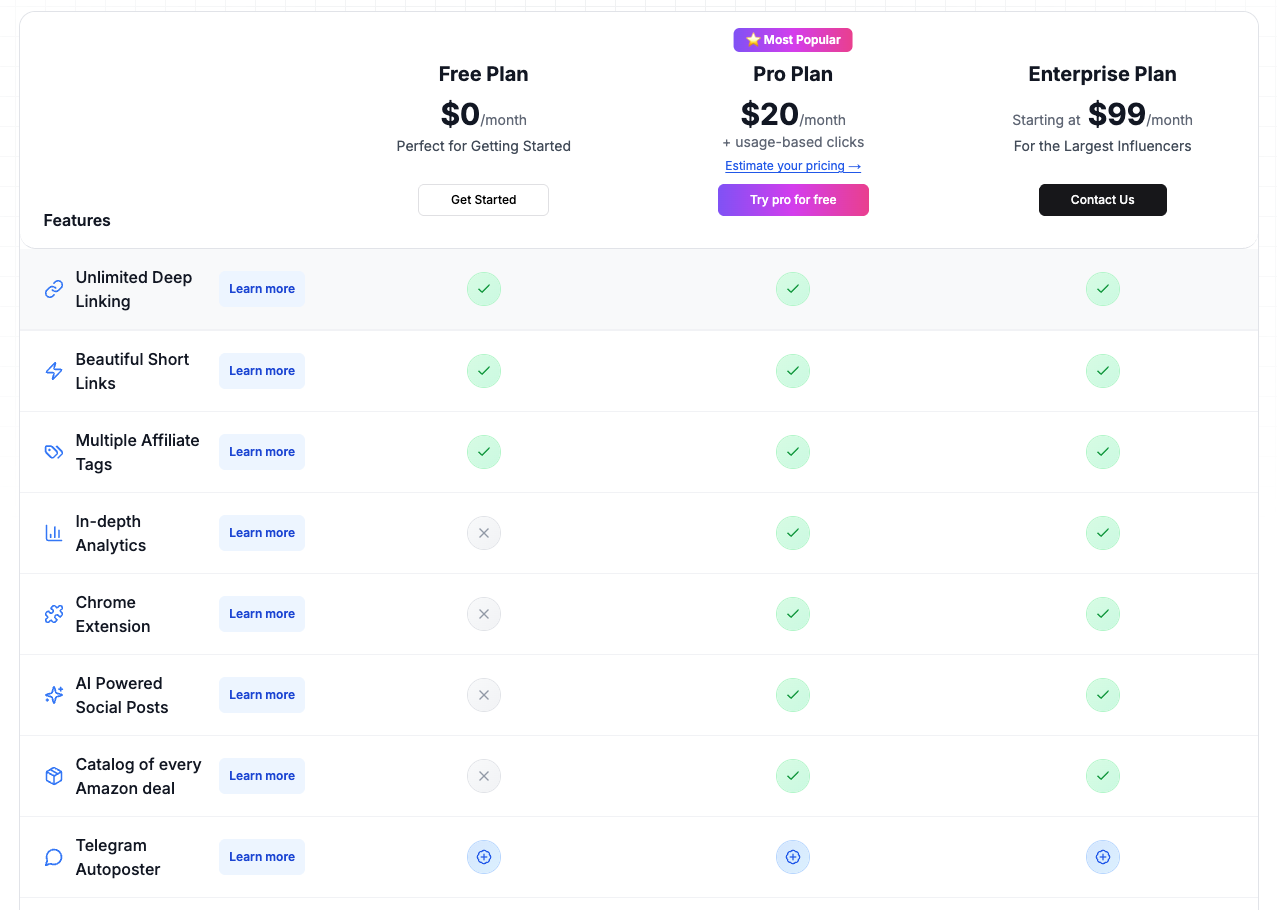Click Learn more for Chrome Extension
1277x910 pixels.
tap(262, 614)
